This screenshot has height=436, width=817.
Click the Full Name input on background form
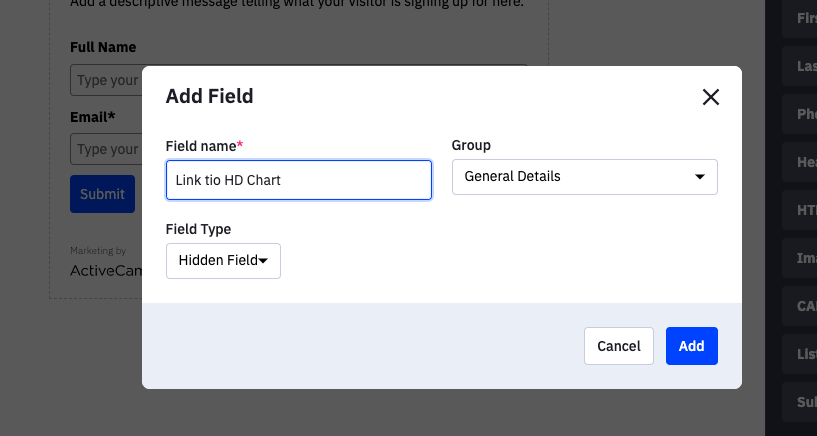click(x=106, y=80)
